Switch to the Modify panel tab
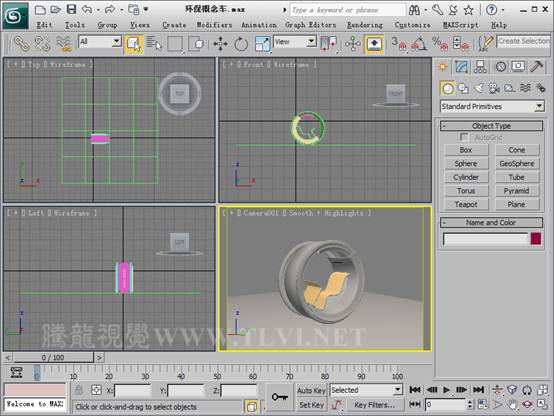 (461, 66)
